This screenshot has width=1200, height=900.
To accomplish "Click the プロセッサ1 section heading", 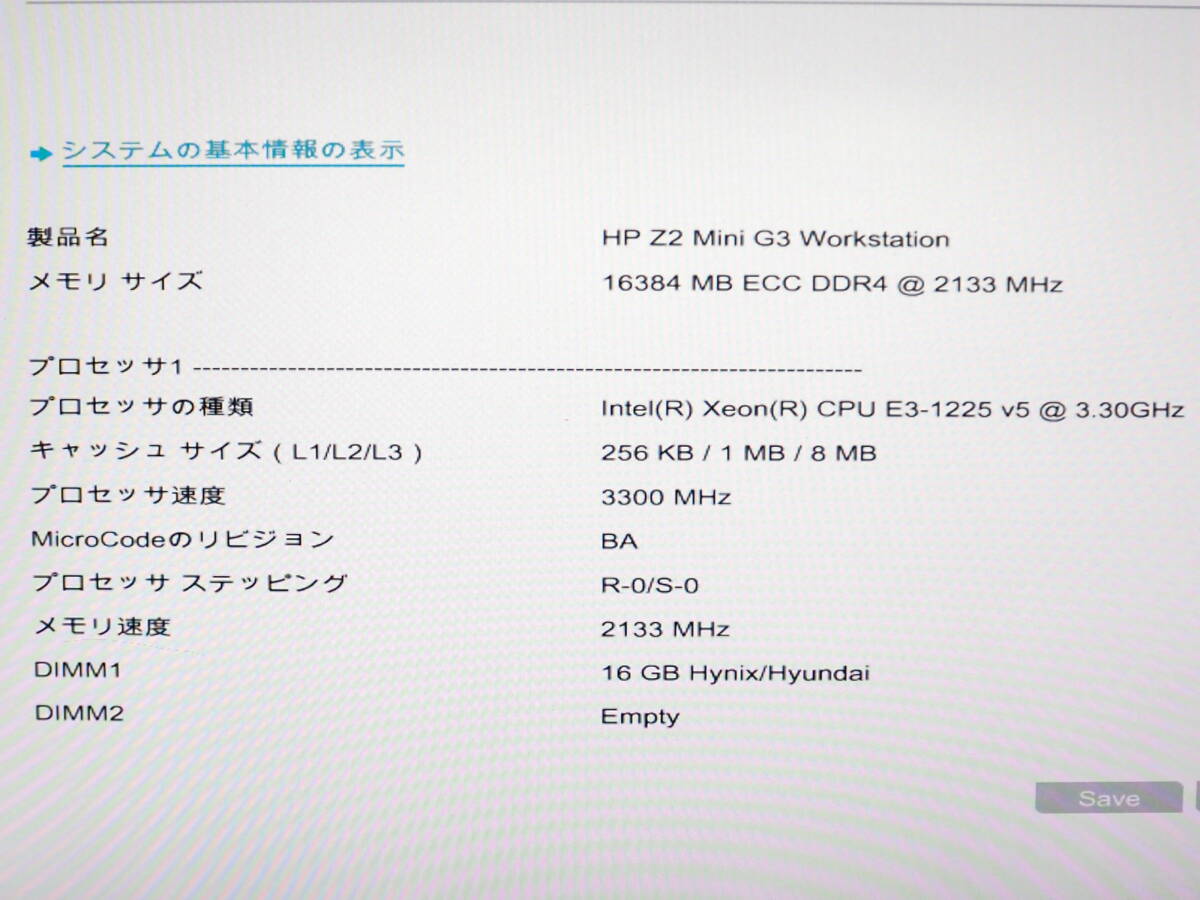I will pos(107,366).
